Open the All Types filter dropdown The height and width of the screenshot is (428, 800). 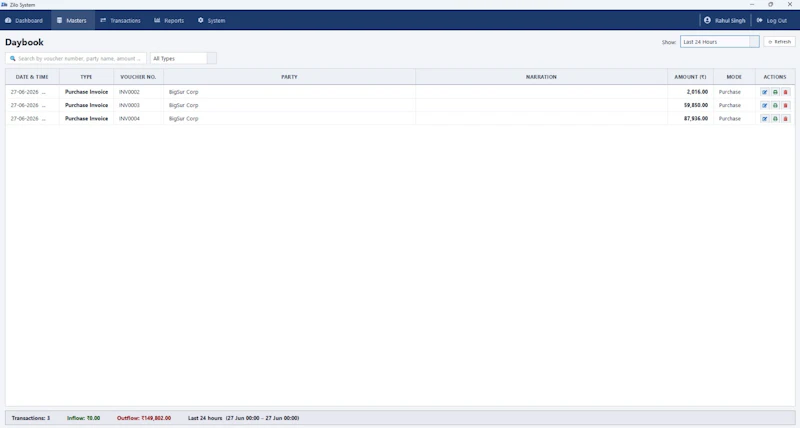(183, 59)
